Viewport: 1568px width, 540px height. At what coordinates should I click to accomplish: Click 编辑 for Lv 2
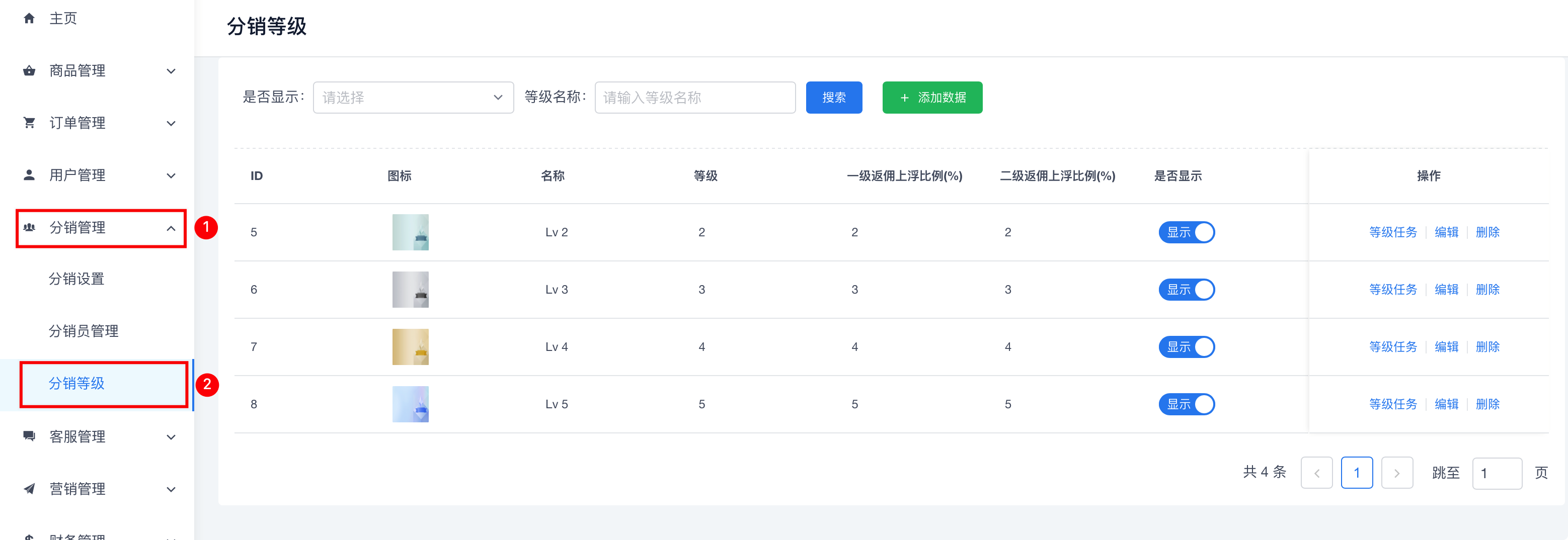point(1446,232)
